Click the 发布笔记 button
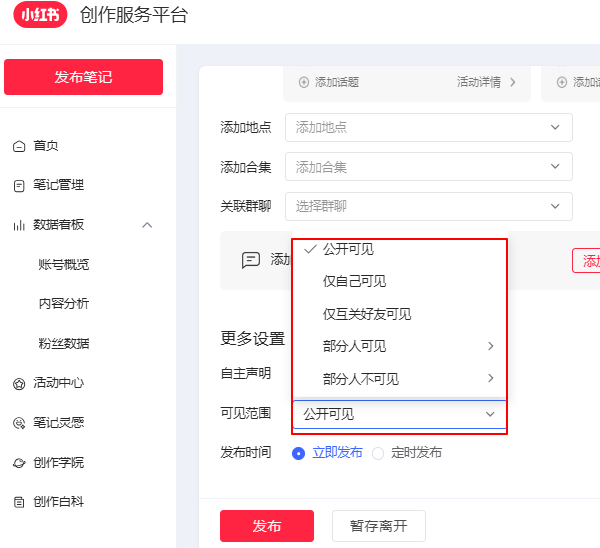This screenshot has width=600, height=548. click(x=83, y=77)
